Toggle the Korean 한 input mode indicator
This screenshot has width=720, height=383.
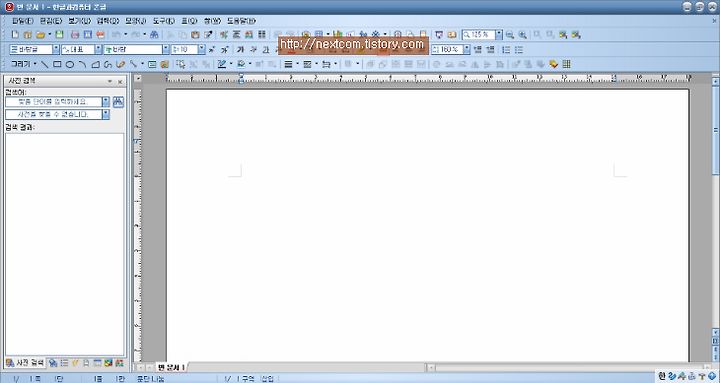pos(662,376)
